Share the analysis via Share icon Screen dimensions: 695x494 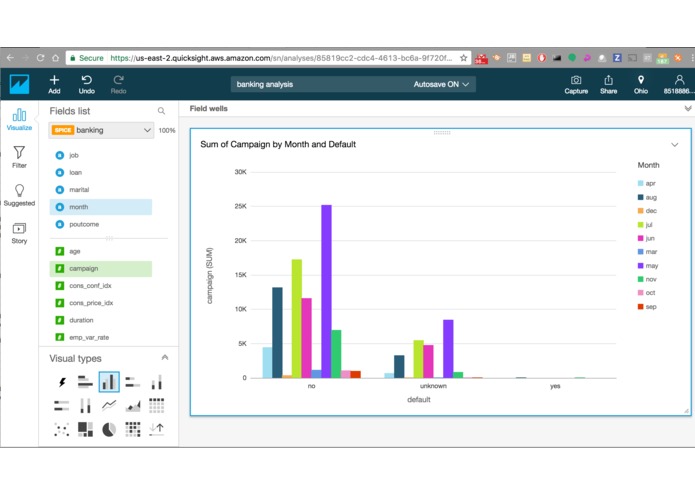[x=609, y=84]
